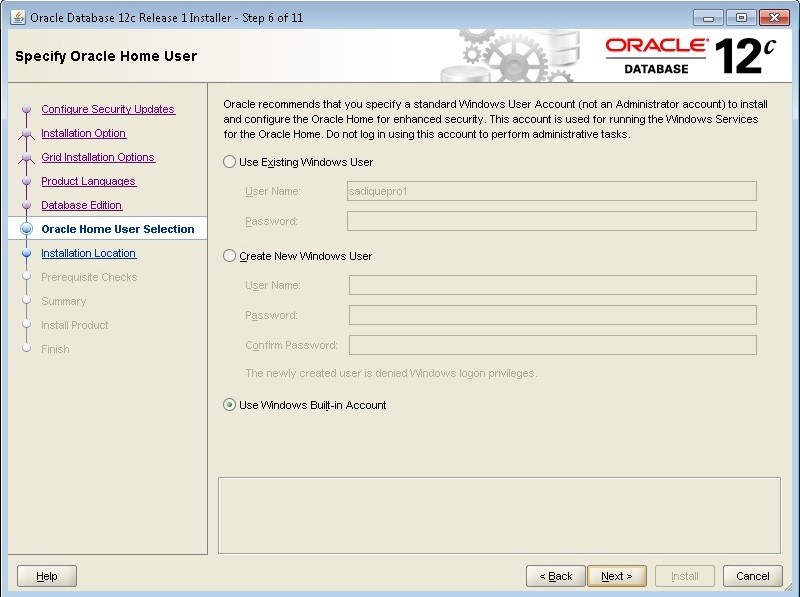Go to Installation Option step
This screenshot has height=597, width=800.
tap(84, 133)
